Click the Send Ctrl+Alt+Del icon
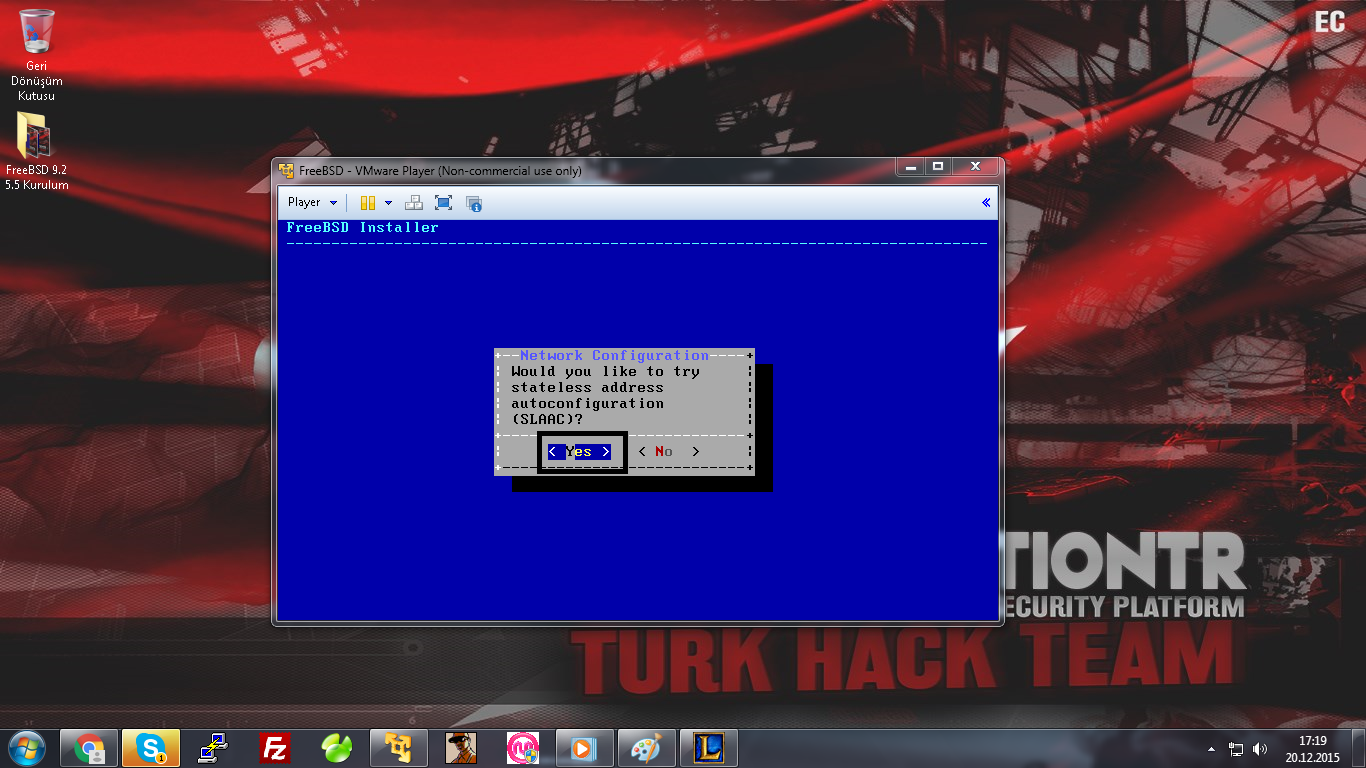1366x768 pixels. 413,203
